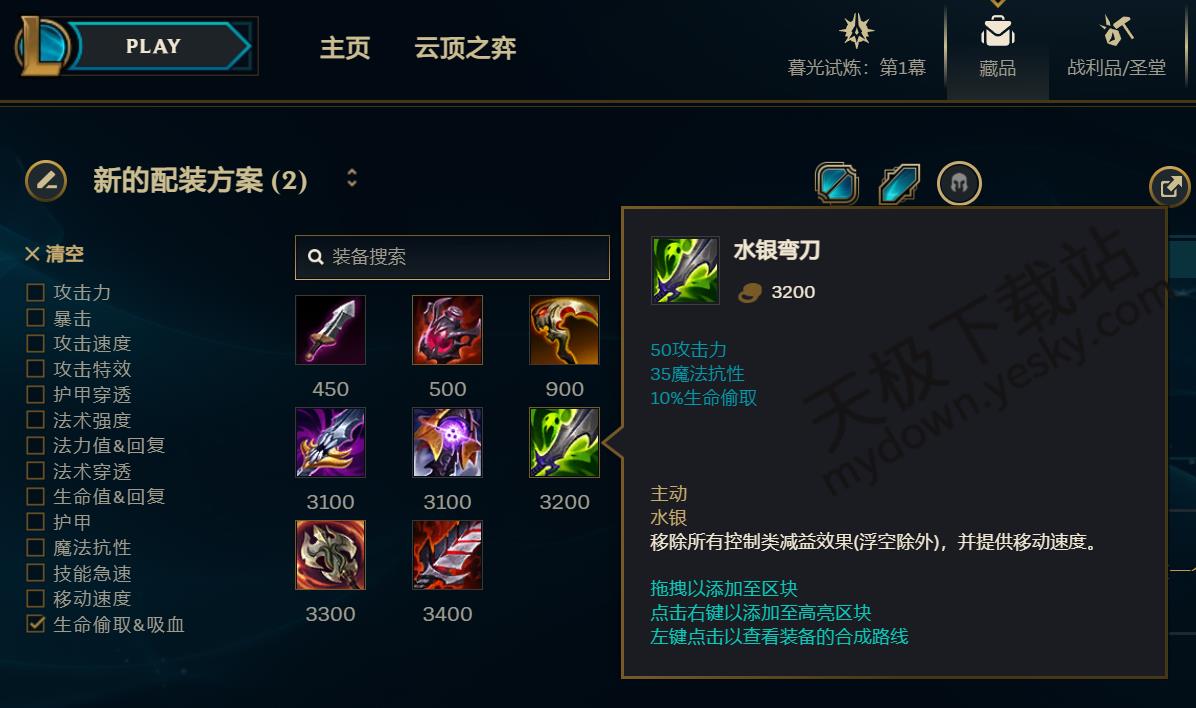This screenshot has width=1196, height=708.
Task: Select the dagger item priced 450
Action: [330, 330]
